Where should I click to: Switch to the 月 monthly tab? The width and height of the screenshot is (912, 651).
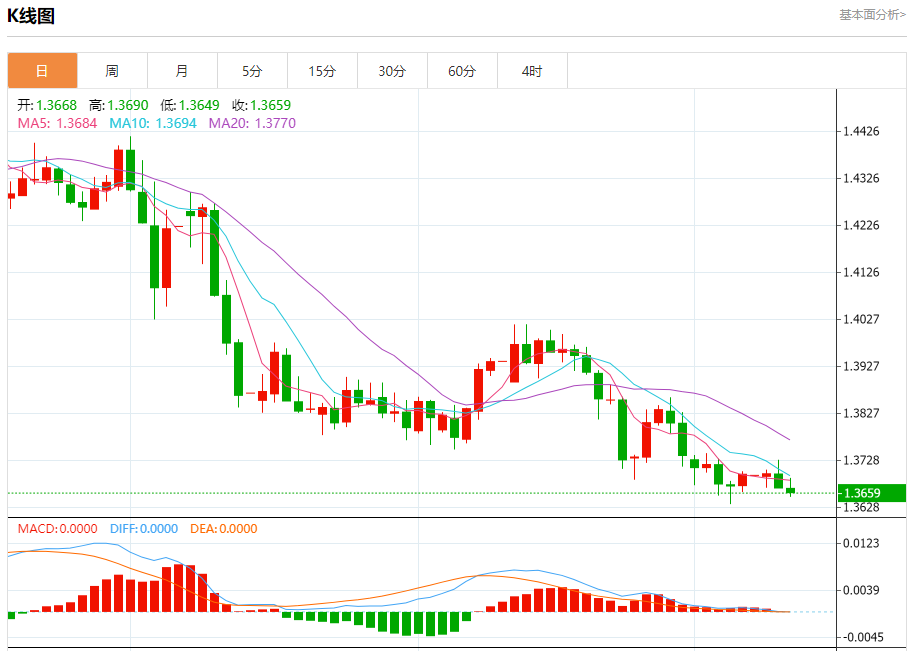pyautogui.click(x=182, y=71)
